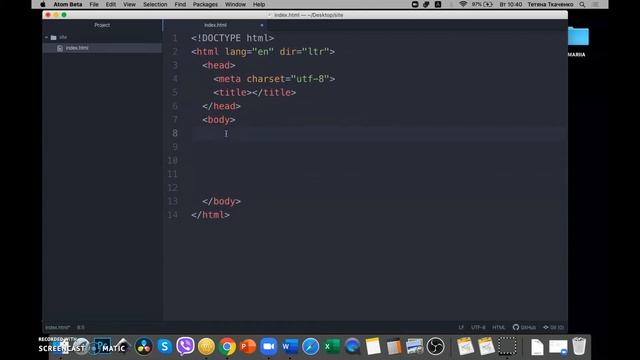Click the meta charset line
The height and width of the screenshot is (360, 640).
point(274,79)
